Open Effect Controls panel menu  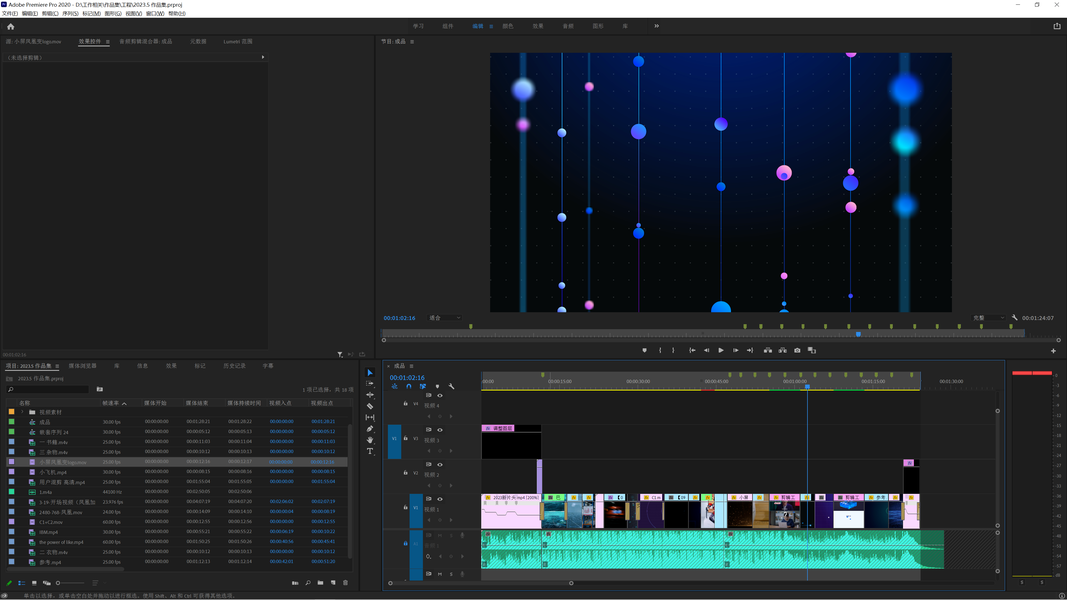pyautogui.click(x=108, y=41)
